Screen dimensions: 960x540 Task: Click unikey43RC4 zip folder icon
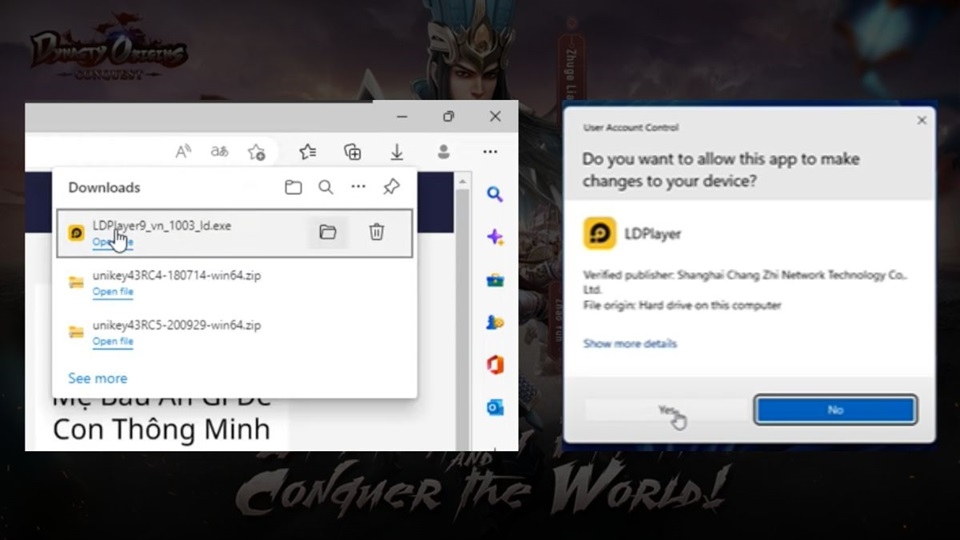click(77, 282)
